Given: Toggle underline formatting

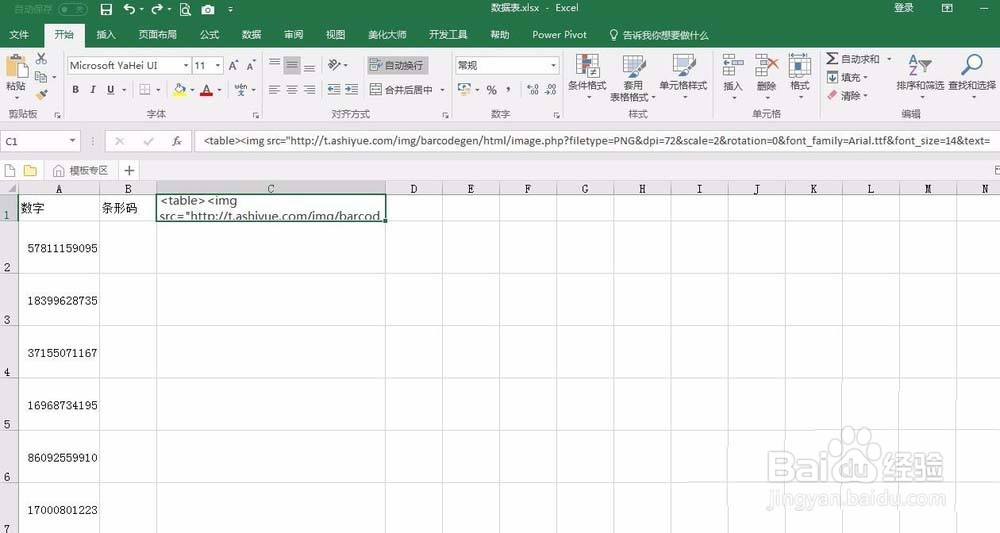Looking at the screenshot, I should click(110, 90).
